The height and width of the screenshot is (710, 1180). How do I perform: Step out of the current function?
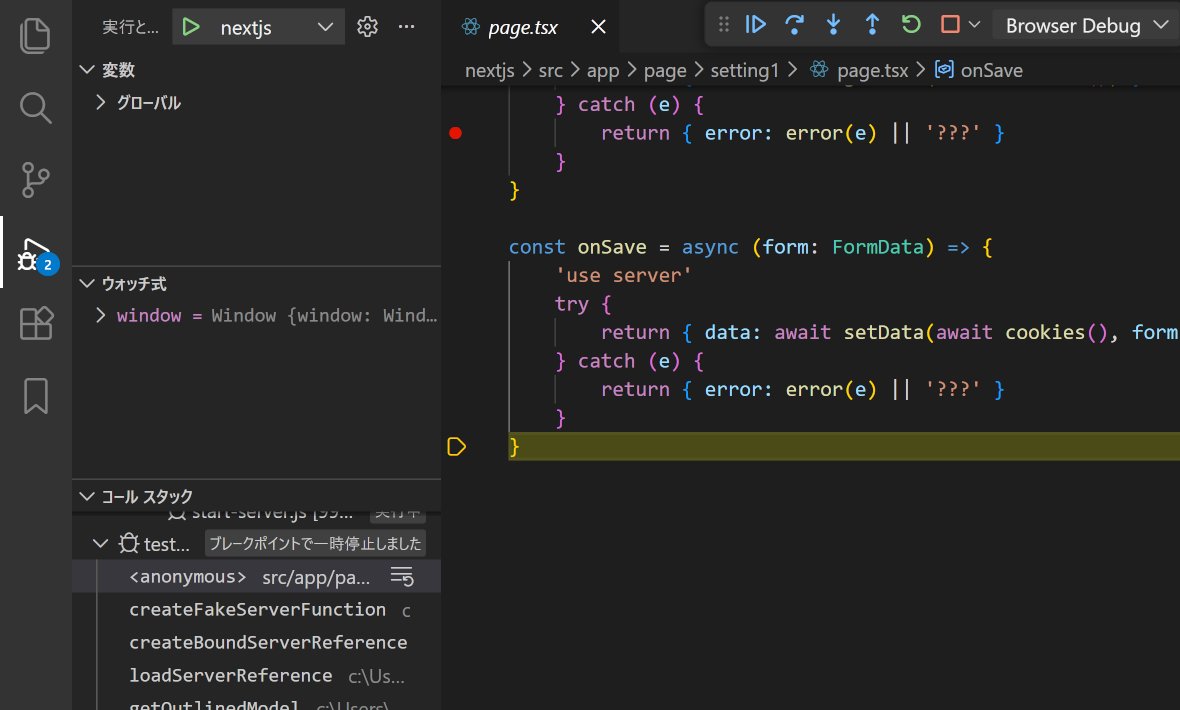coord(872,25)
